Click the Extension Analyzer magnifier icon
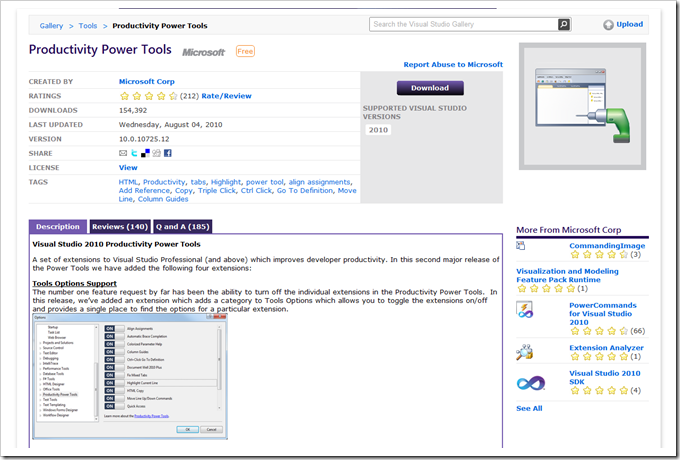Image resolution: width=680 pixels, height=460 pixels. point(524,352)
